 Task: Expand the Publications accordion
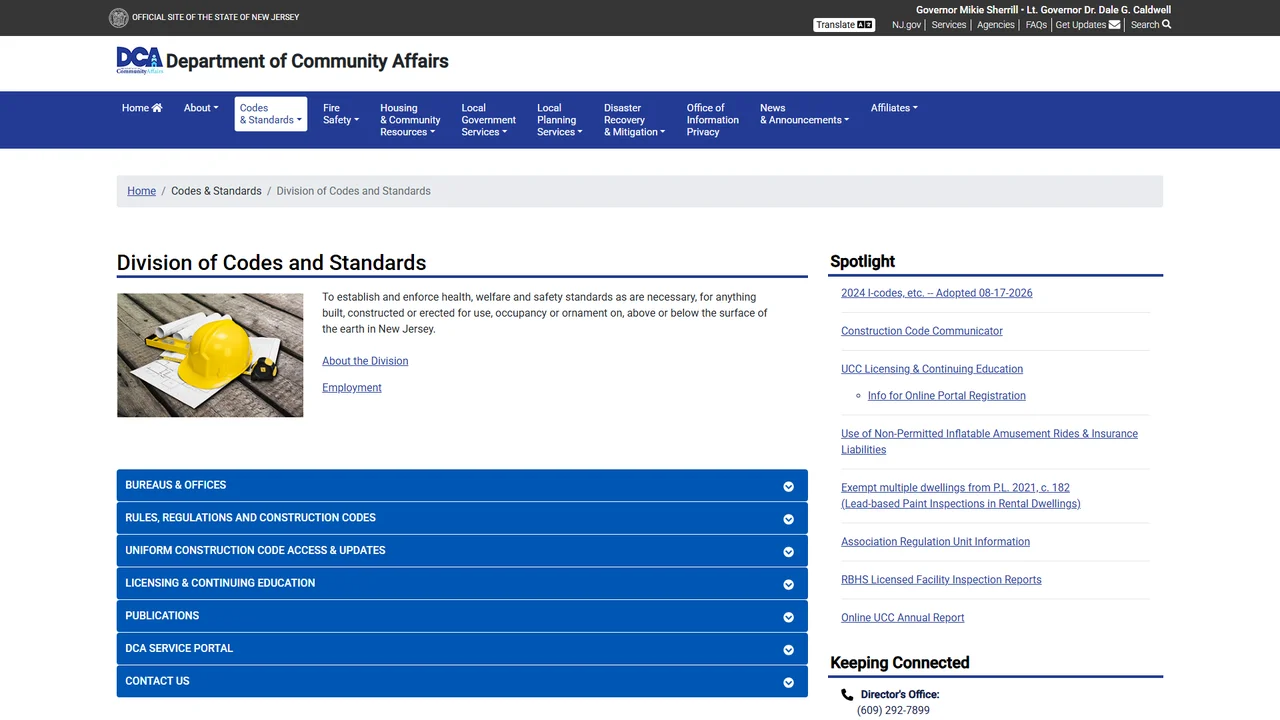tap(462, 616)
